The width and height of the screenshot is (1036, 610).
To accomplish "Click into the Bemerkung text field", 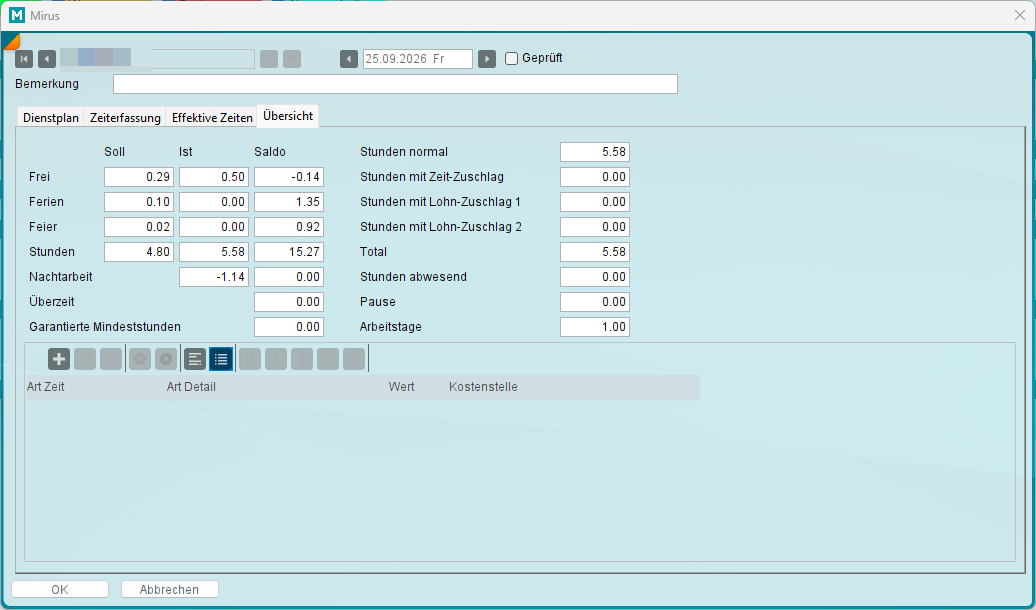I will pos(395,84).
